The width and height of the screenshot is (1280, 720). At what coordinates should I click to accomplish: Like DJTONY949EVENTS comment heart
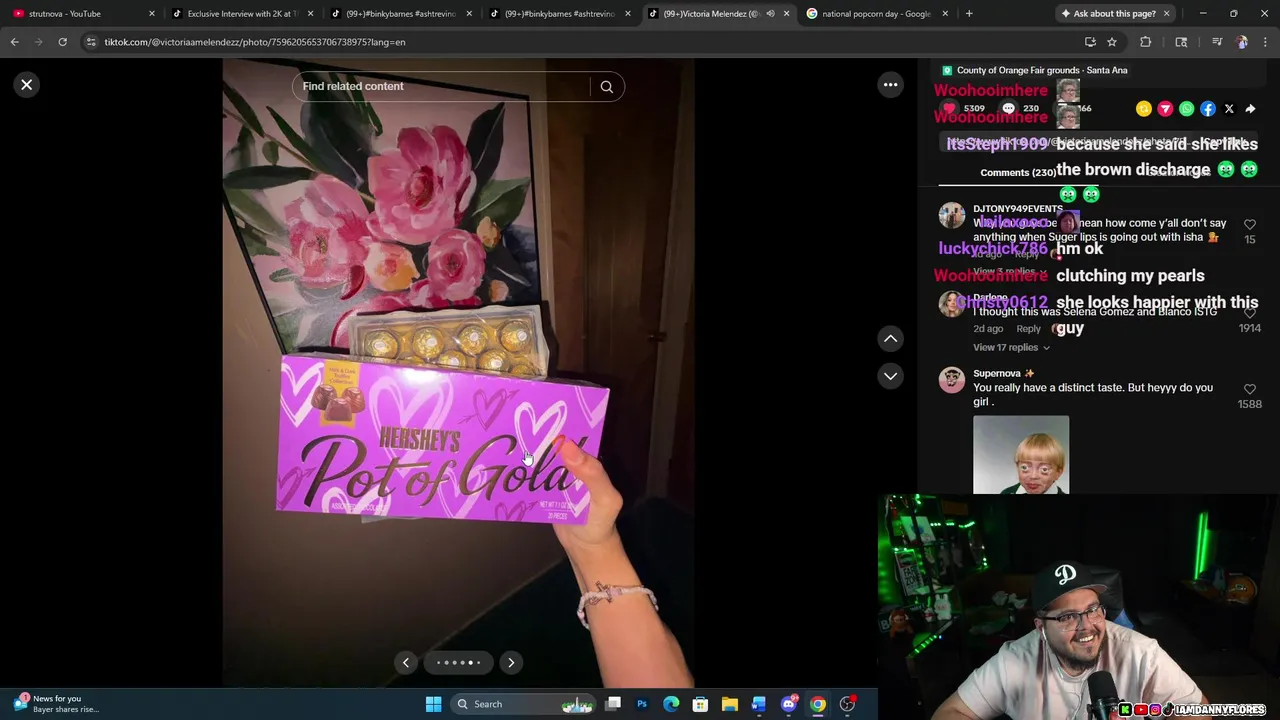coord(1250,225)
